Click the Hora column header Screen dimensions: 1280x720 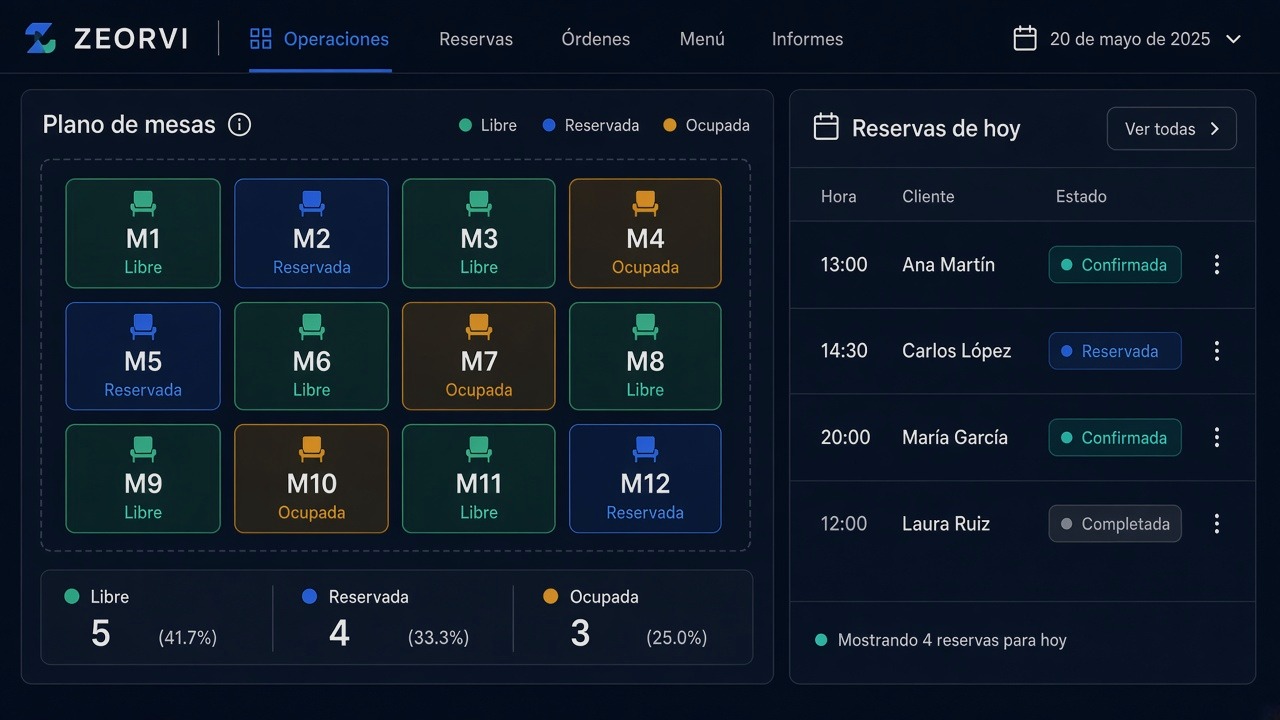(x=839, y=196)
